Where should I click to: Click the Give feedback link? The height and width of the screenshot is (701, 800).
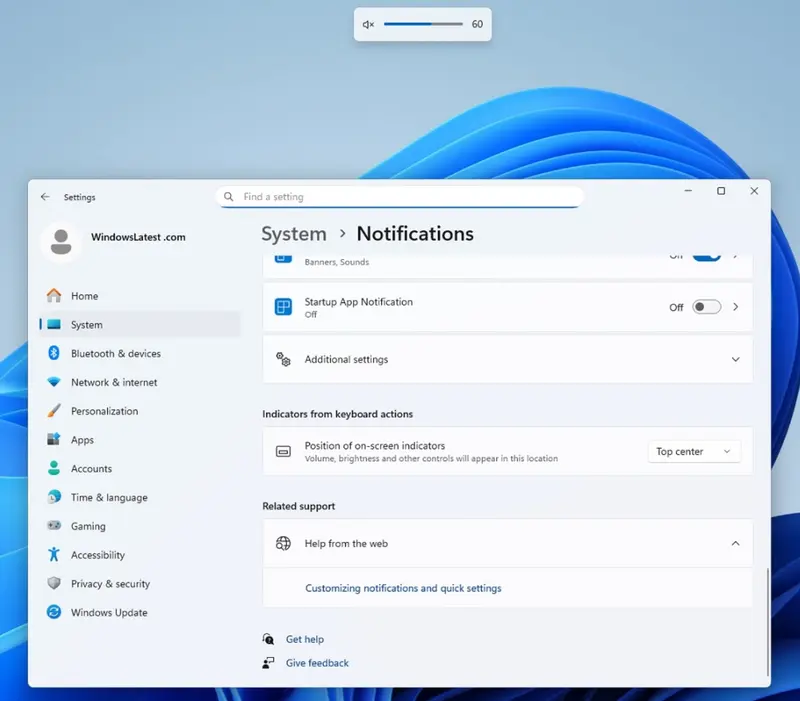click(x=317, y=663)
